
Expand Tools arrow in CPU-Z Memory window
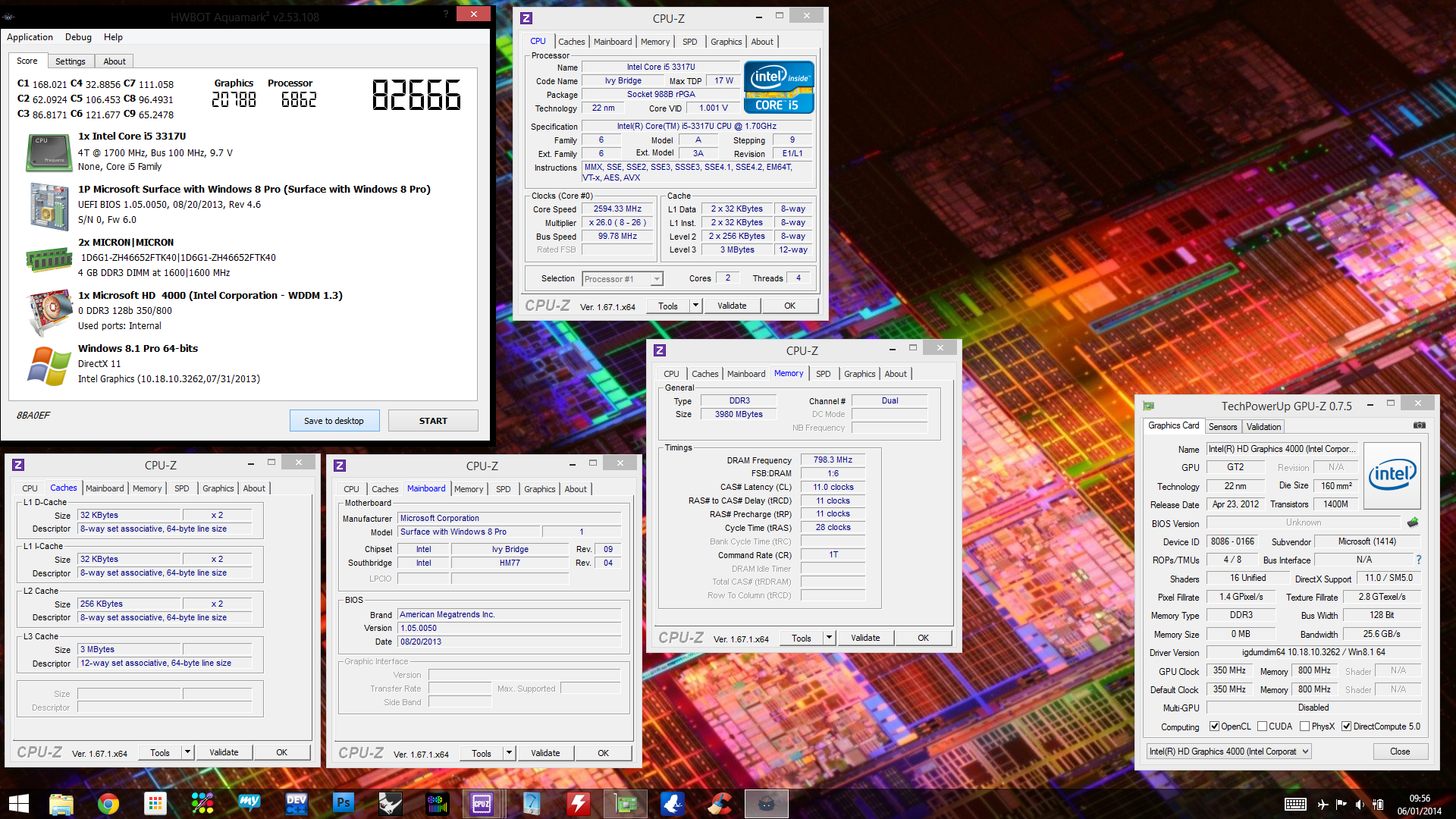point(829,638)
